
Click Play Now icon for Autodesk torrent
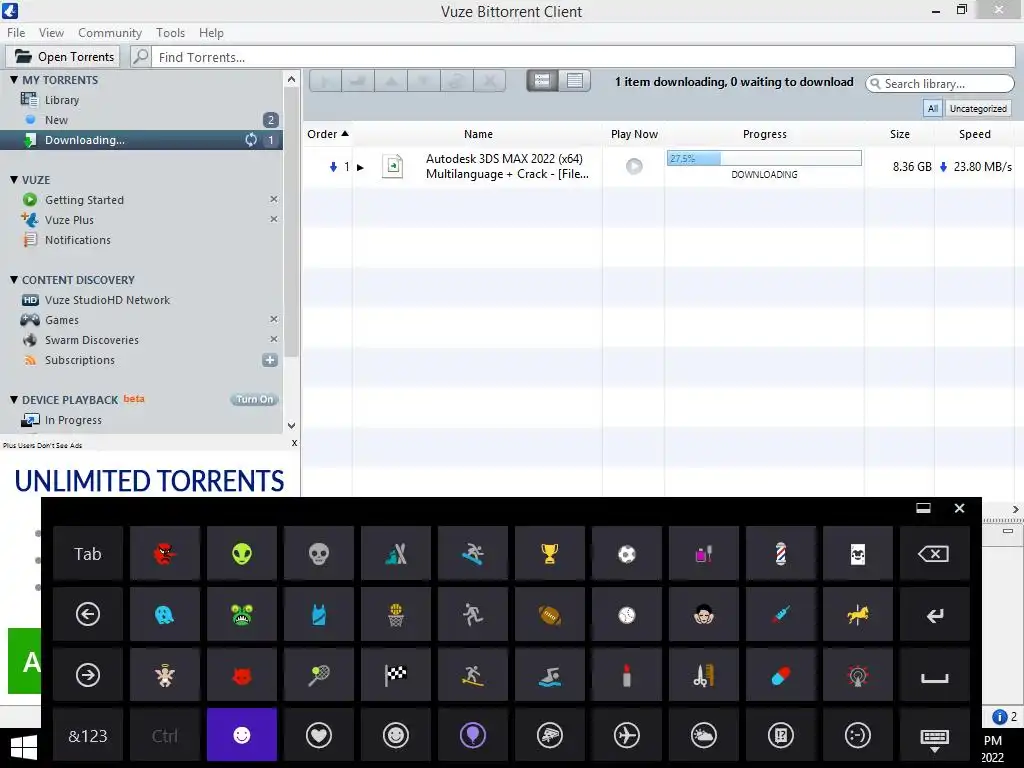(x=633, y=167)
